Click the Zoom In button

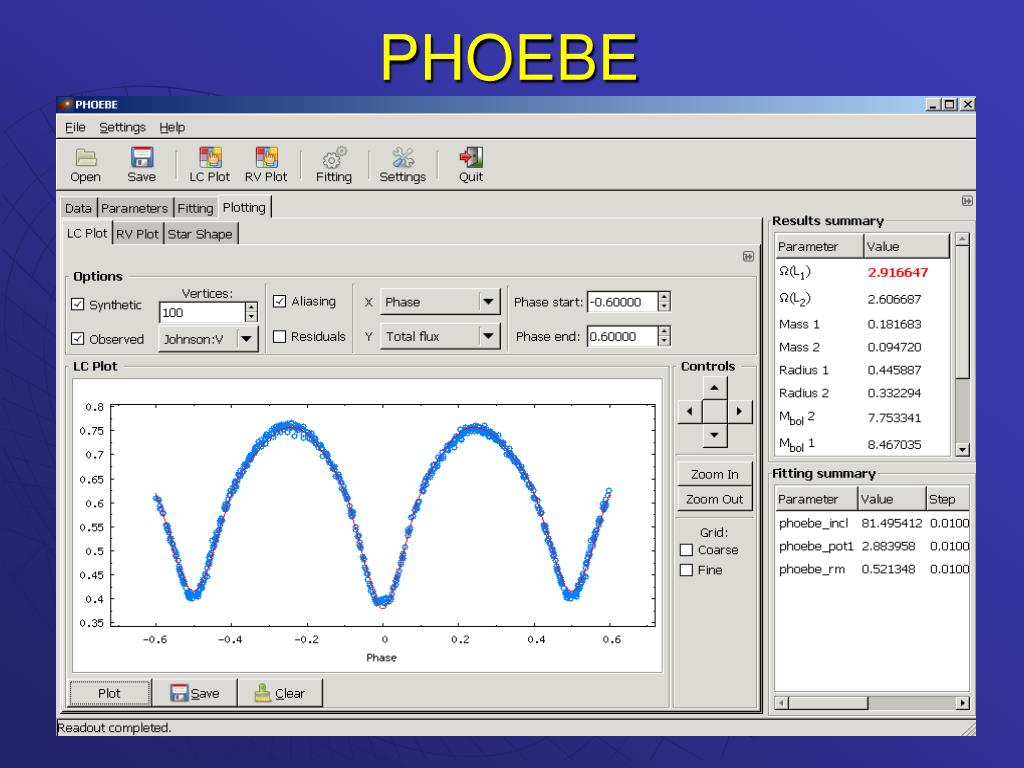714,474
